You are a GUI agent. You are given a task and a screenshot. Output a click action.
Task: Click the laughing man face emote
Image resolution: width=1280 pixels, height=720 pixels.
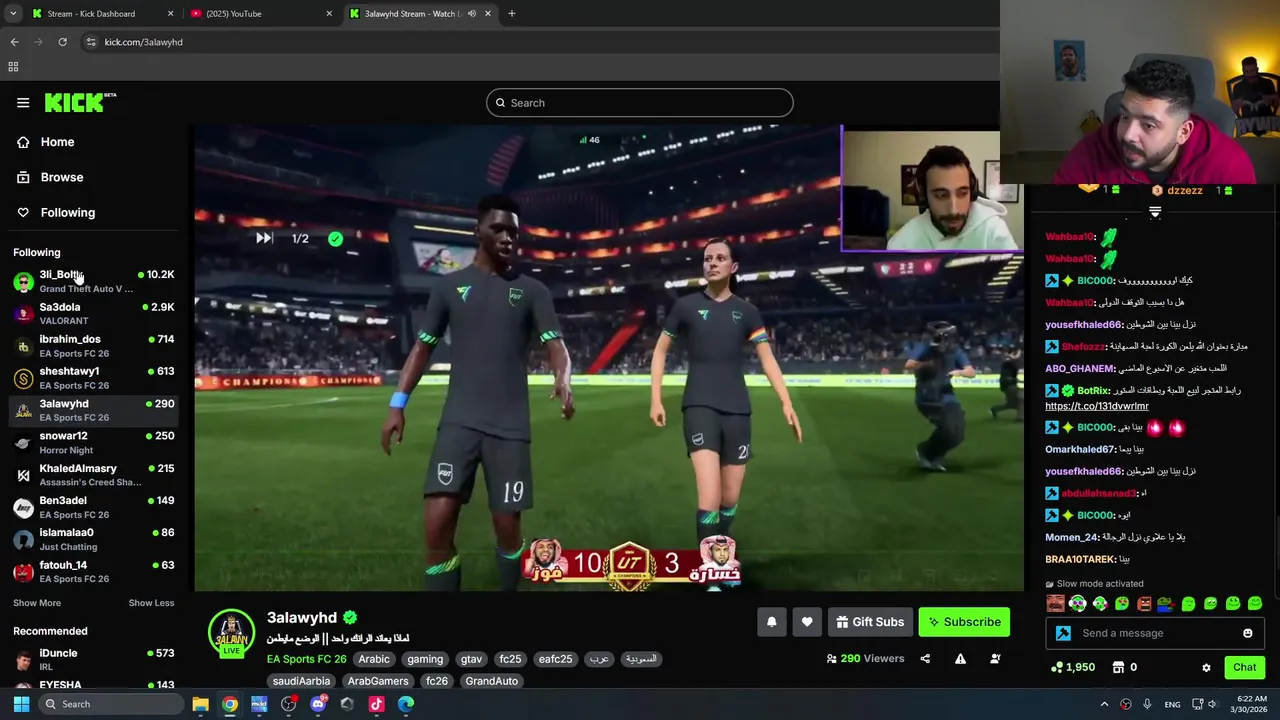click(1055, 603)
